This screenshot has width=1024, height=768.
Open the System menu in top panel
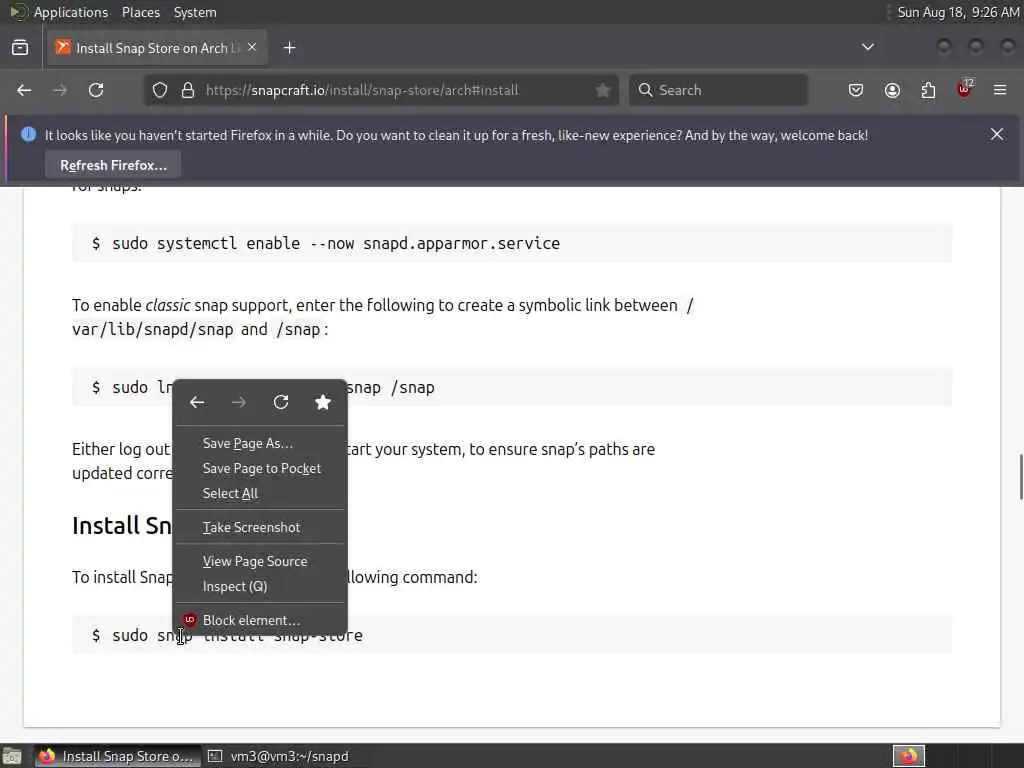[x=195, y=12]
